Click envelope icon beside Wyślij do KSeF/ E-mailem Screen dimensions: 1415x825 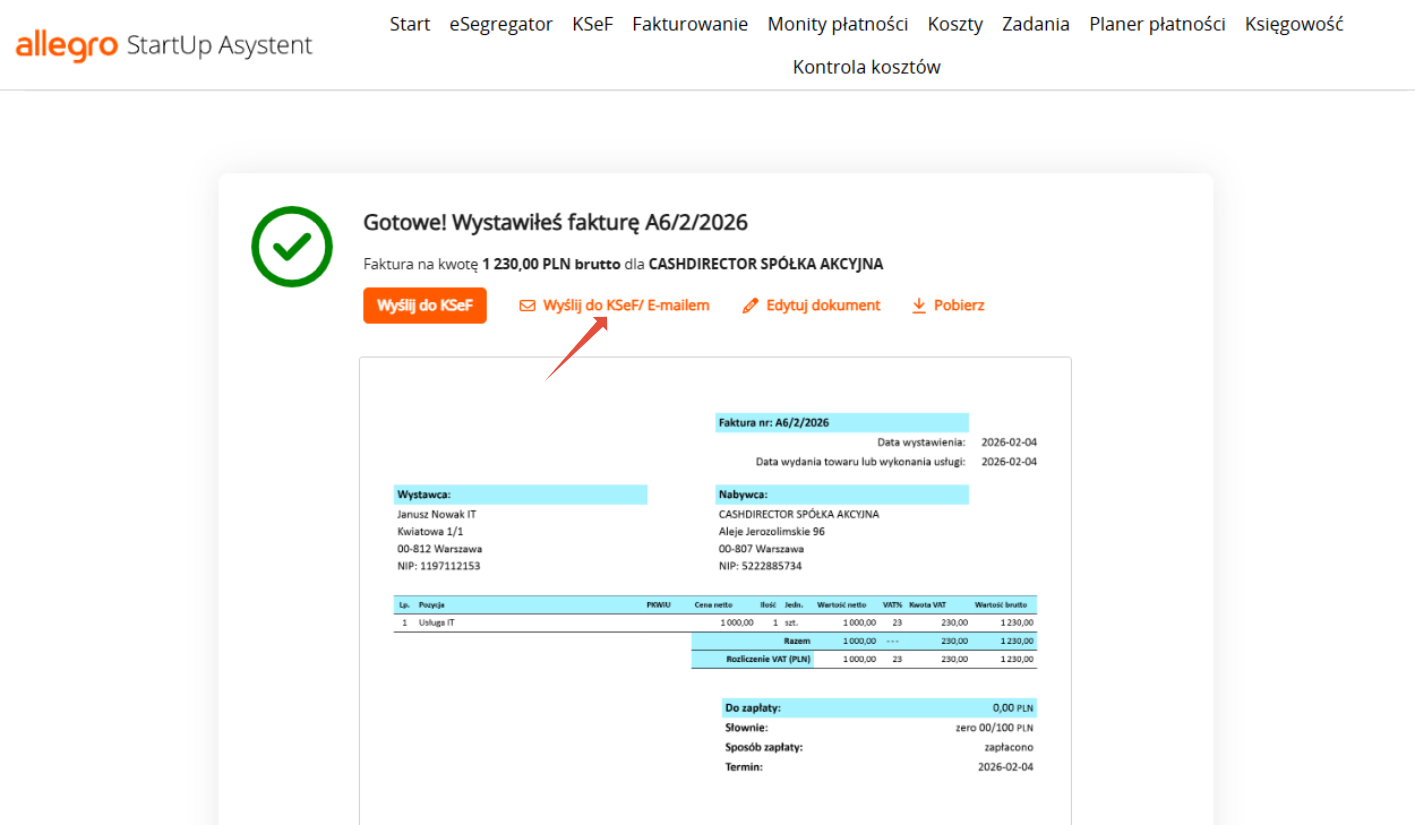click(x=527, y=306)
